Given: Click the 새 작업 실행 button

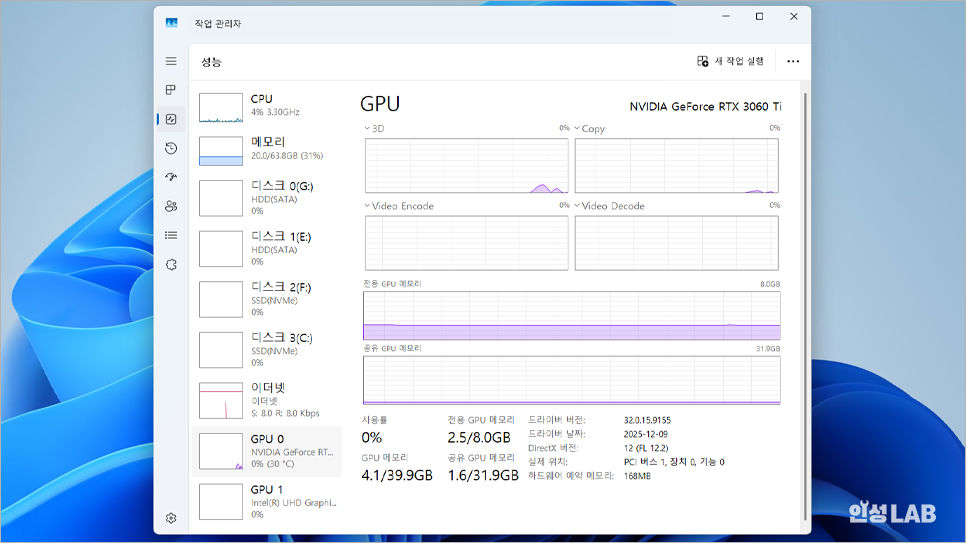Looking at the screenshot, I should point(730,61).
